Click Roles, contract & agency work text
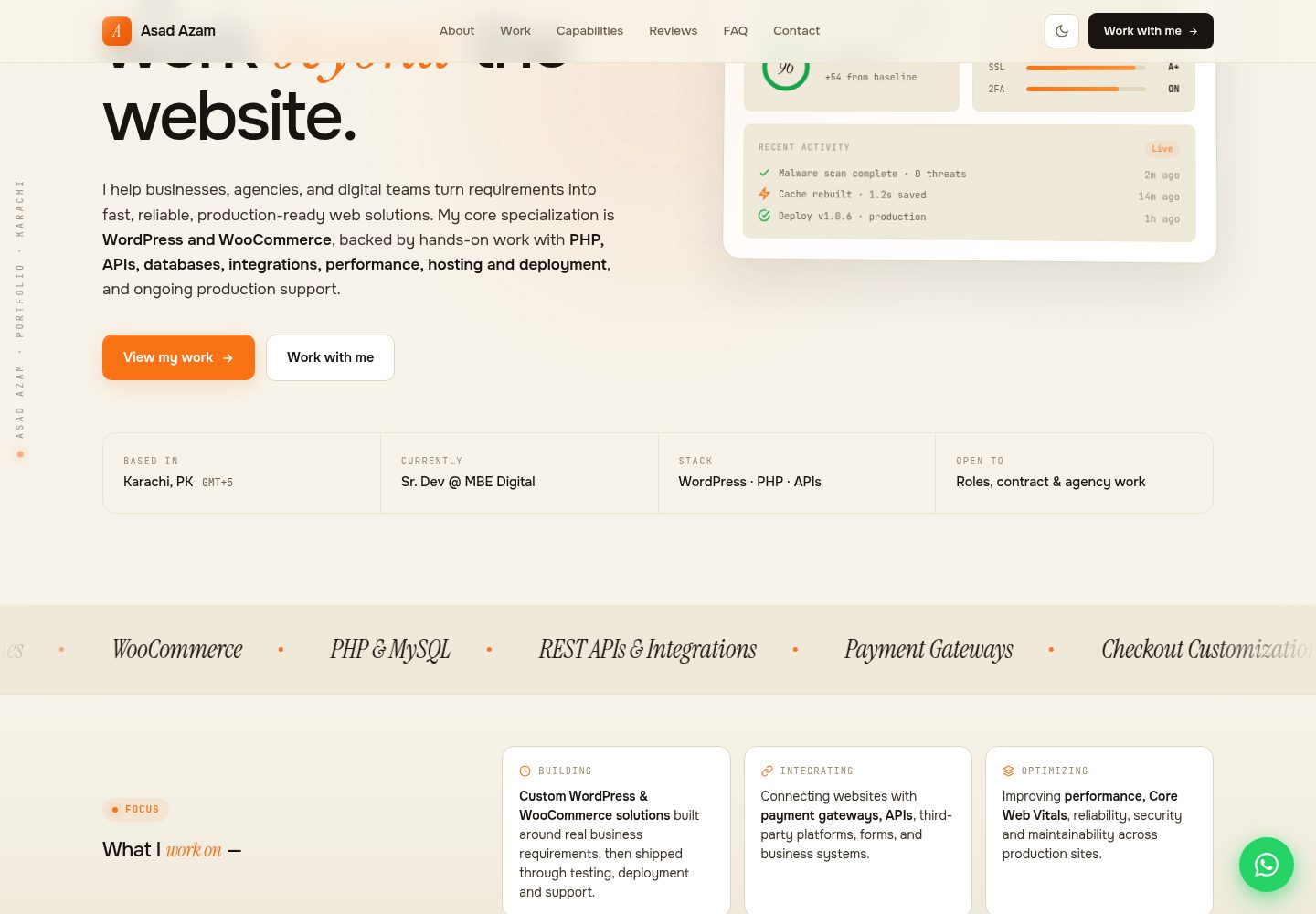 [x=1050, y=482]
